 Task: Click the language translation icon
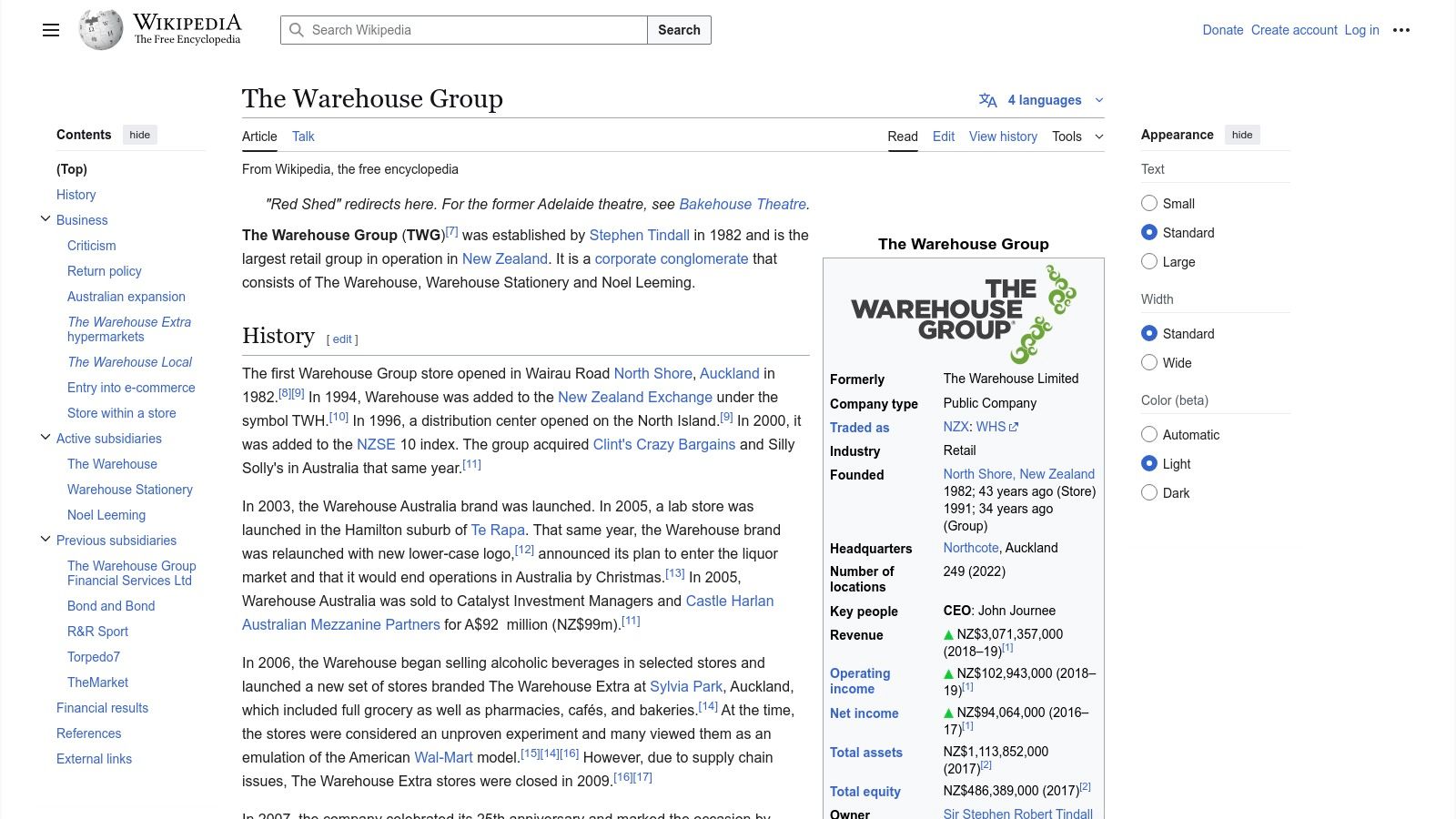[988, 100]
